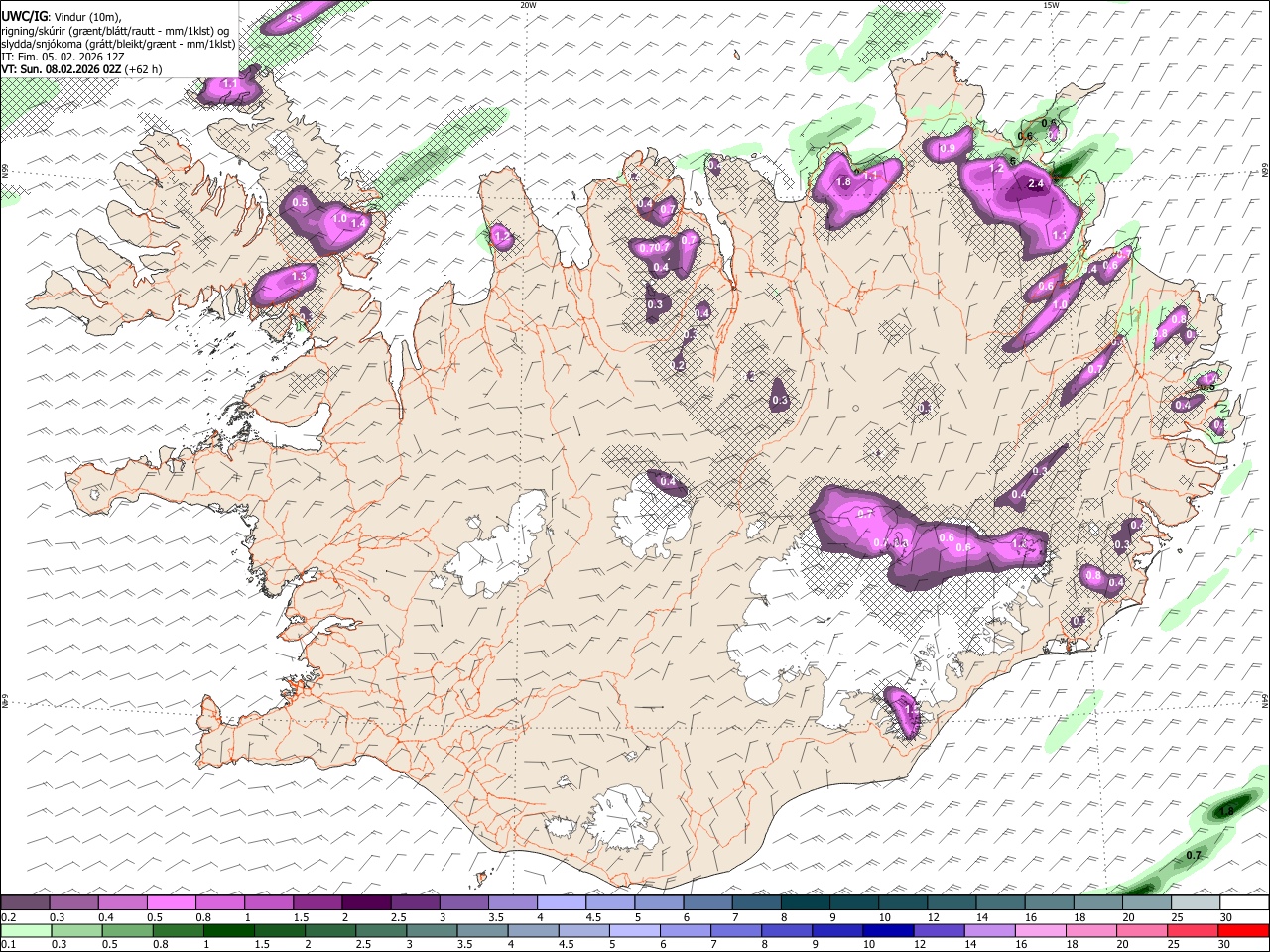Click 'Vindur (10m)' in the map title
This screenshot has width=1270, height=952.
pos(87,17)
